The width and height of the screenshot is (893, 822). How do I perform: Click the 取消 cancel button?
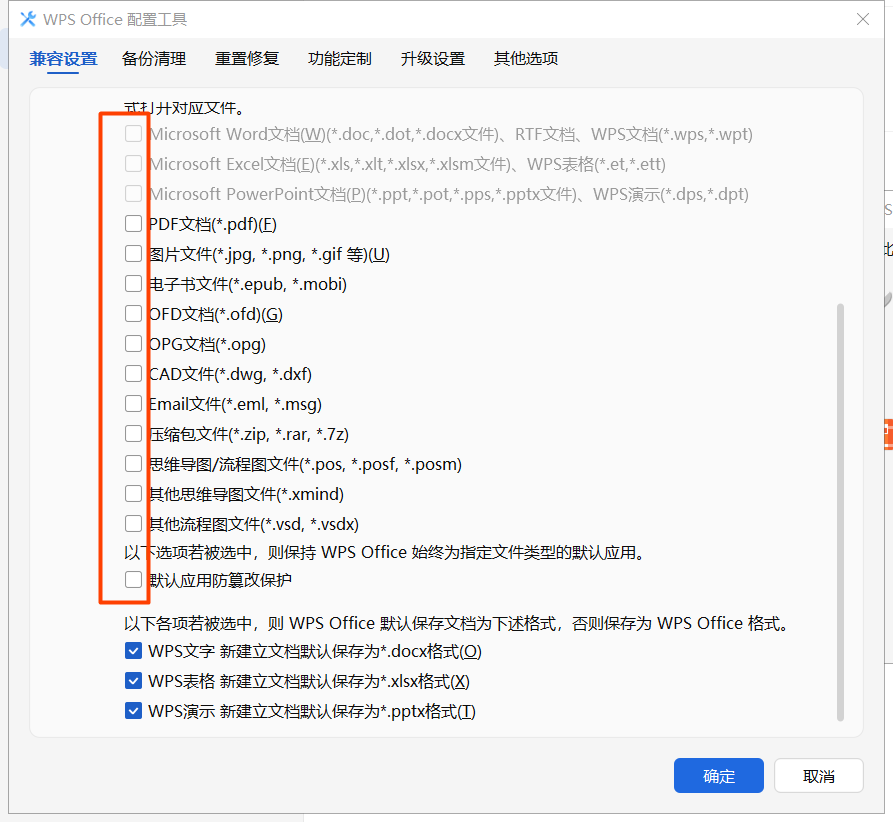(818, 775)
